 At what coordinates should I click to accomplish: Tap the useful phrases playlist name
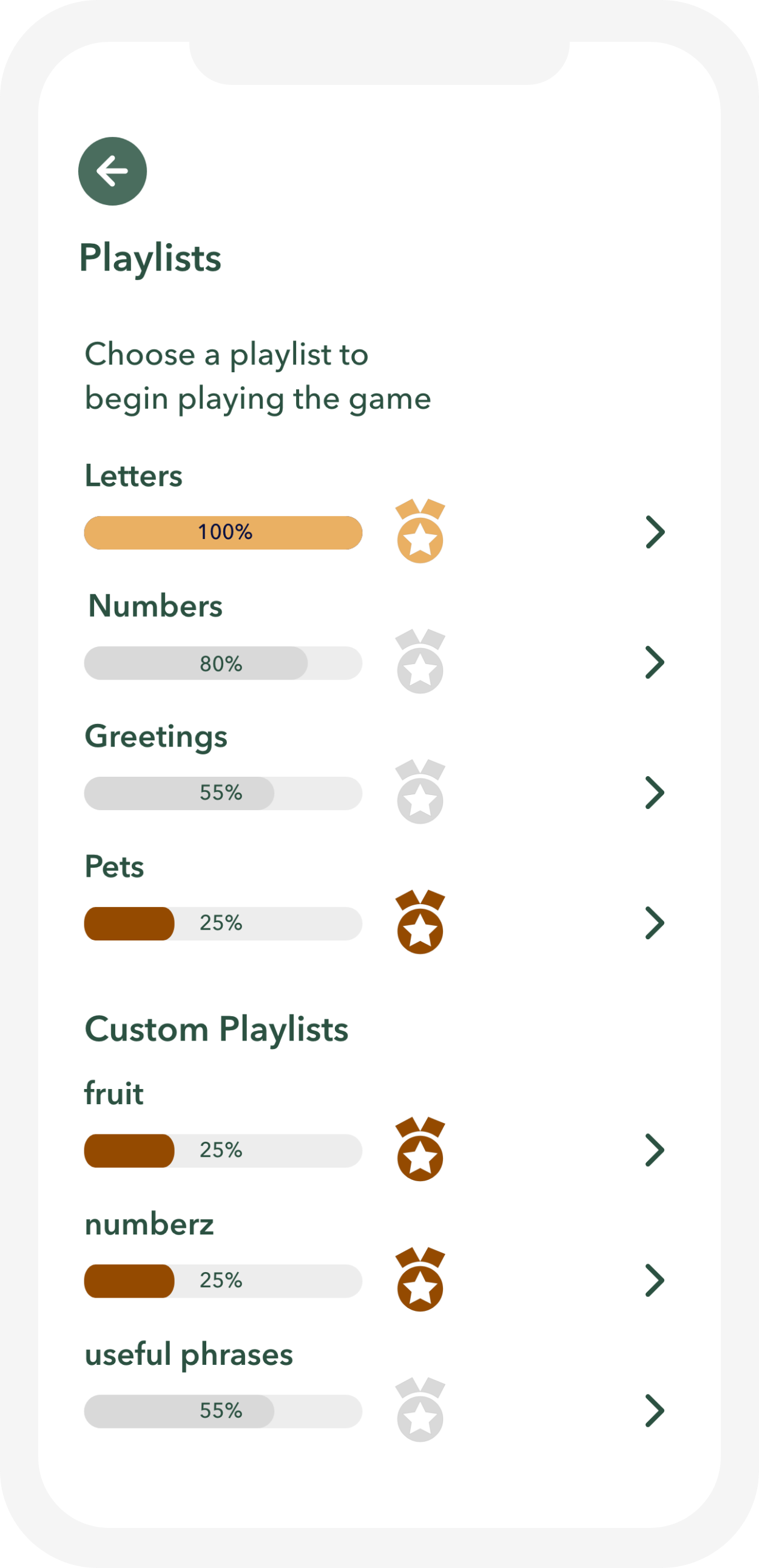coord(189,1355)
